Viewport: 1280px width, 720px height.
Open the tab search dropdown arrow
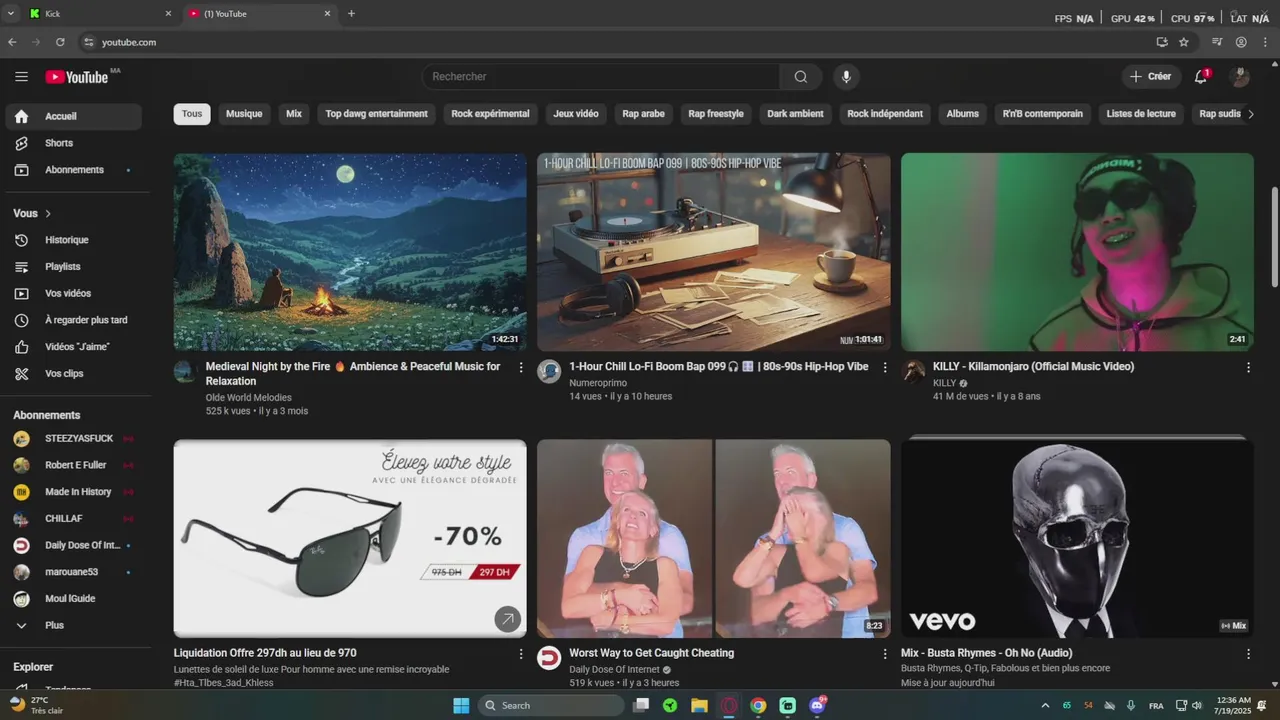[x=11, y=14]
